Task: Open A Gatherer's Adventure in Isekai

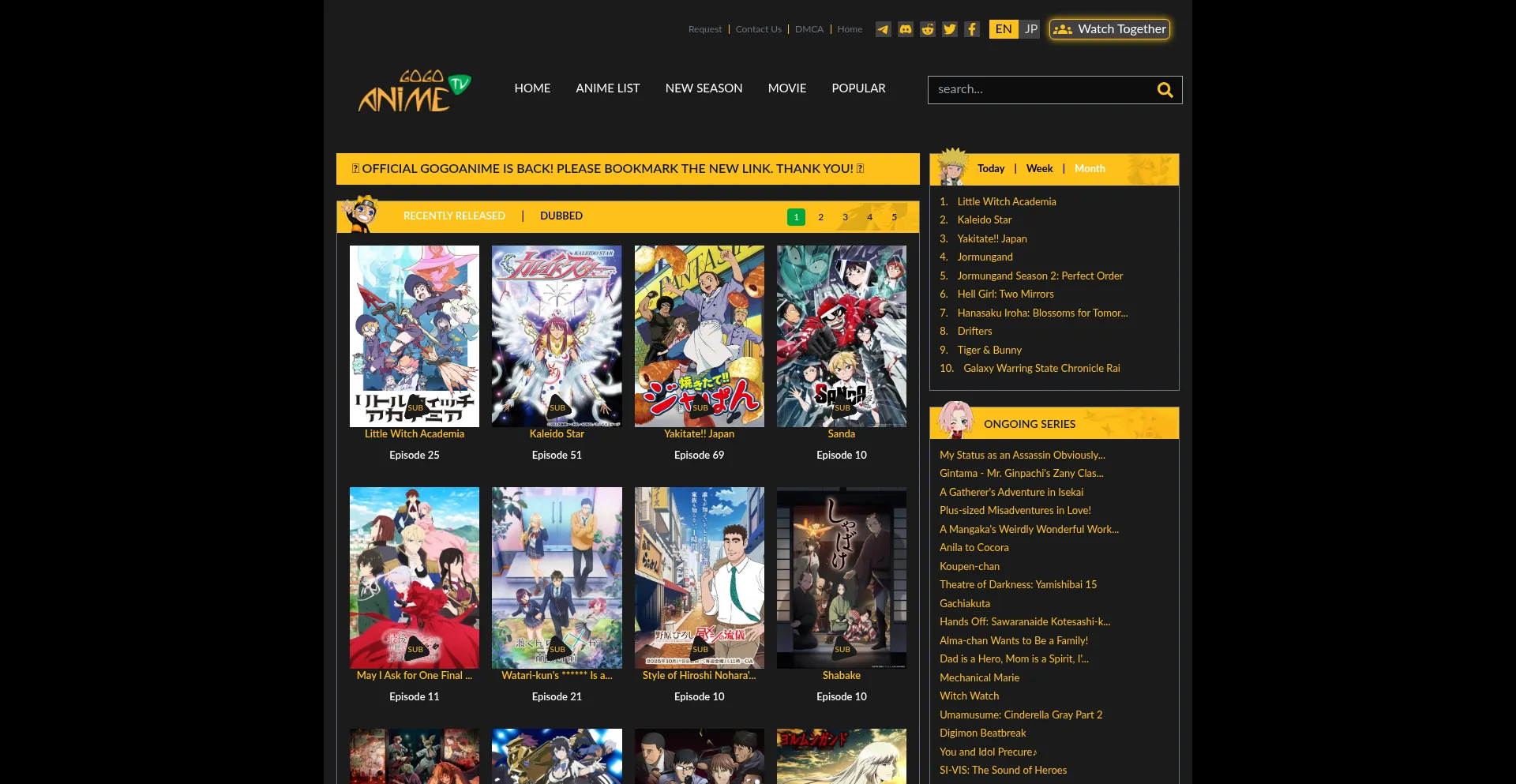Action: pos(1011,493)
